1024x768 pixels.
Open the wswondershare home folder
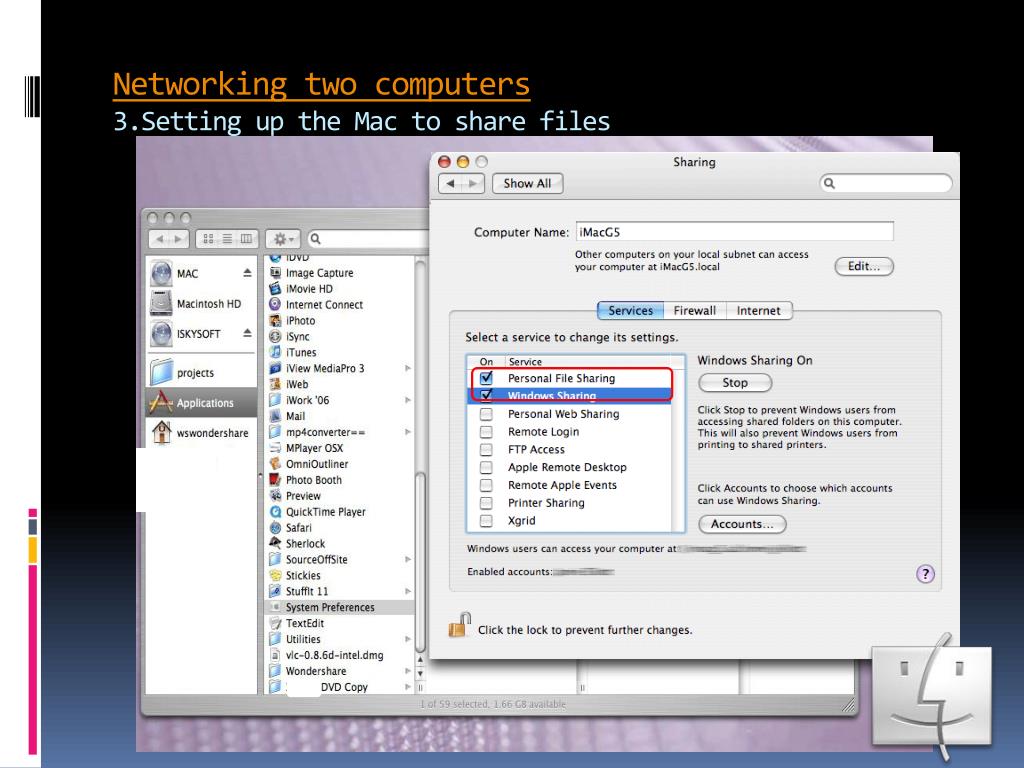(x=161, y=432)
